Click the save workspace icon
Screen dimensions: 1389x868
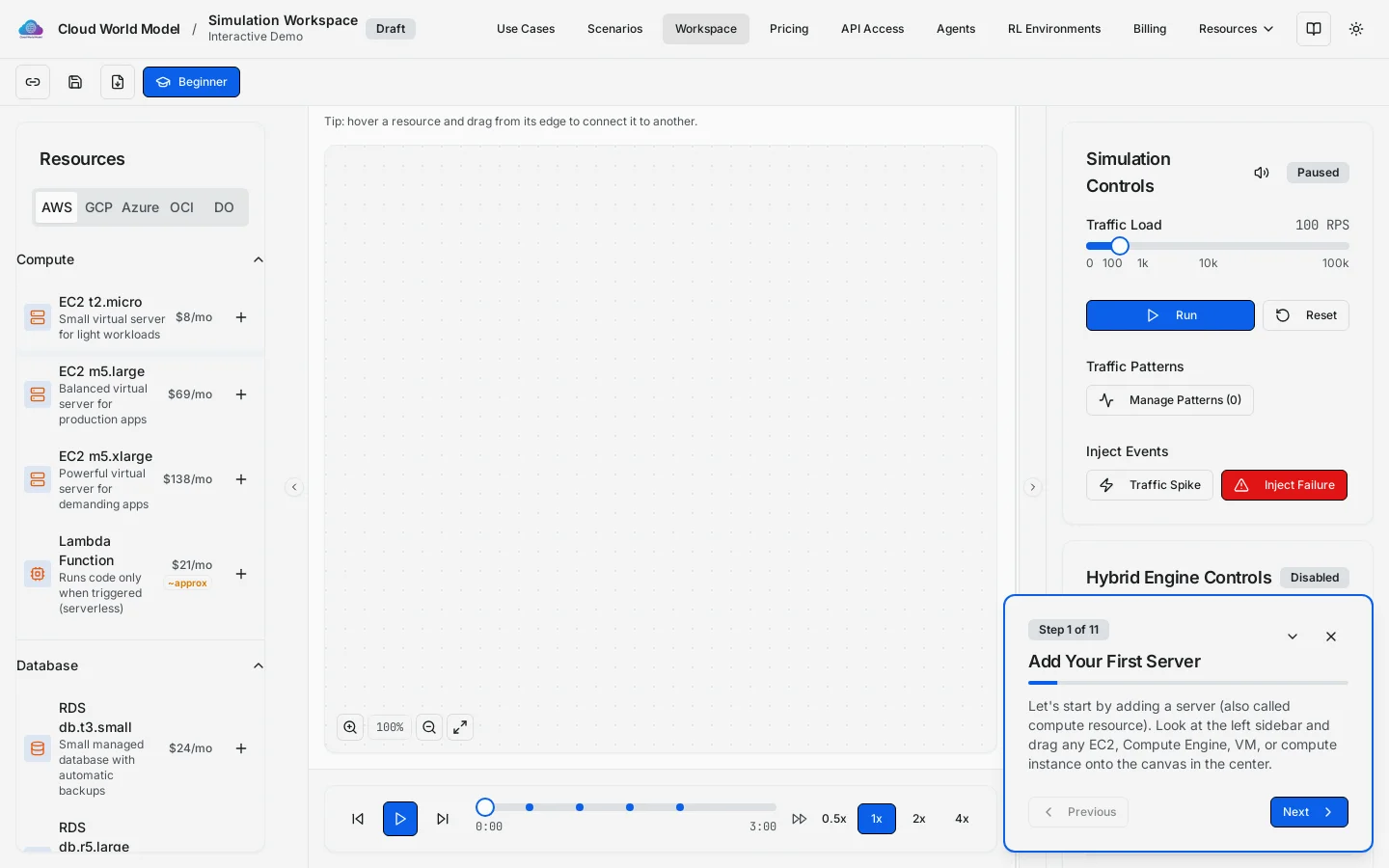pyautogui.click(x=75, y=82)
